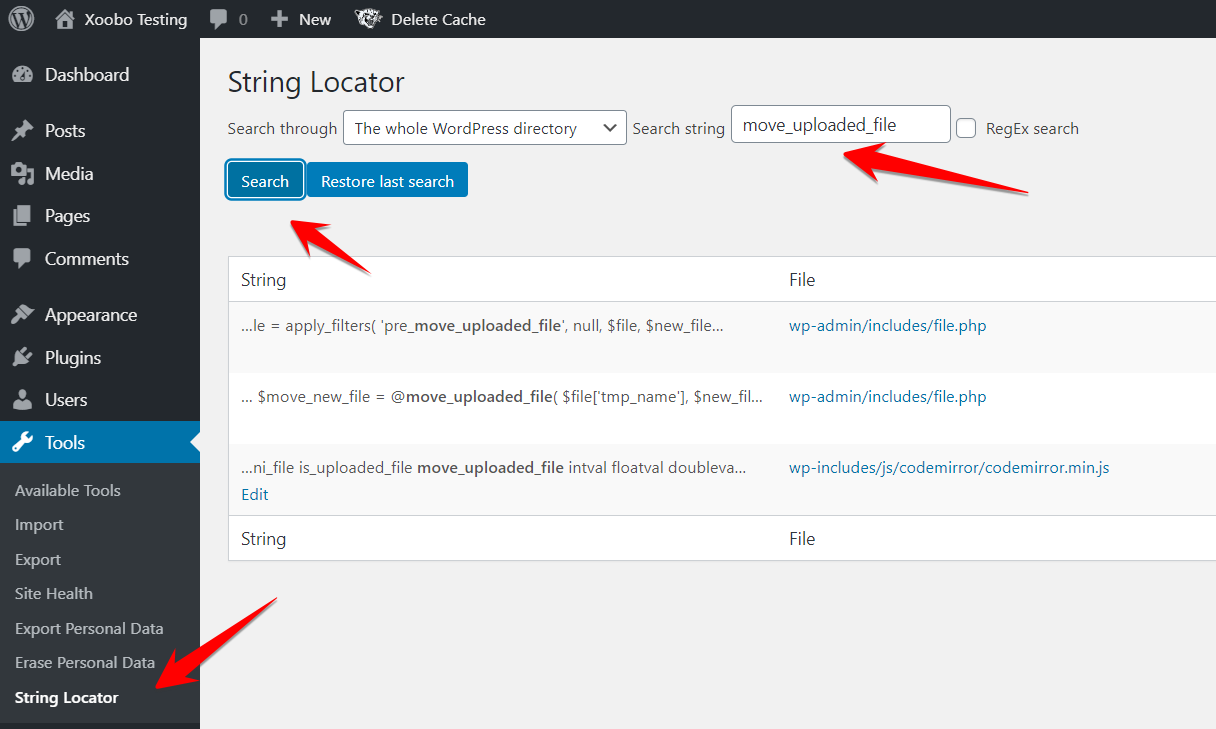Click the Search through label

click(283, 129)
